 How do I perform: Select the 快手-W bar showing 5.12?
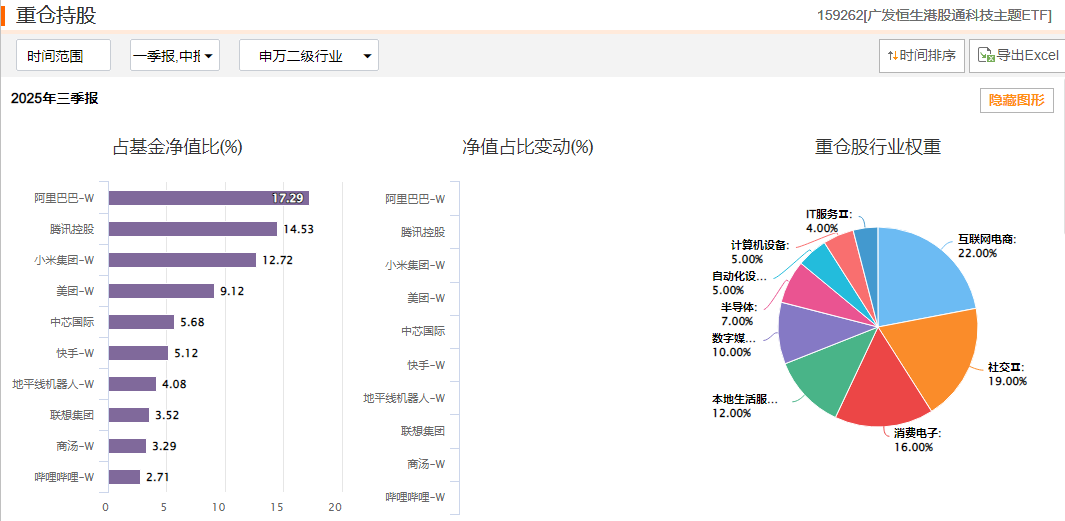click(138, 353)
